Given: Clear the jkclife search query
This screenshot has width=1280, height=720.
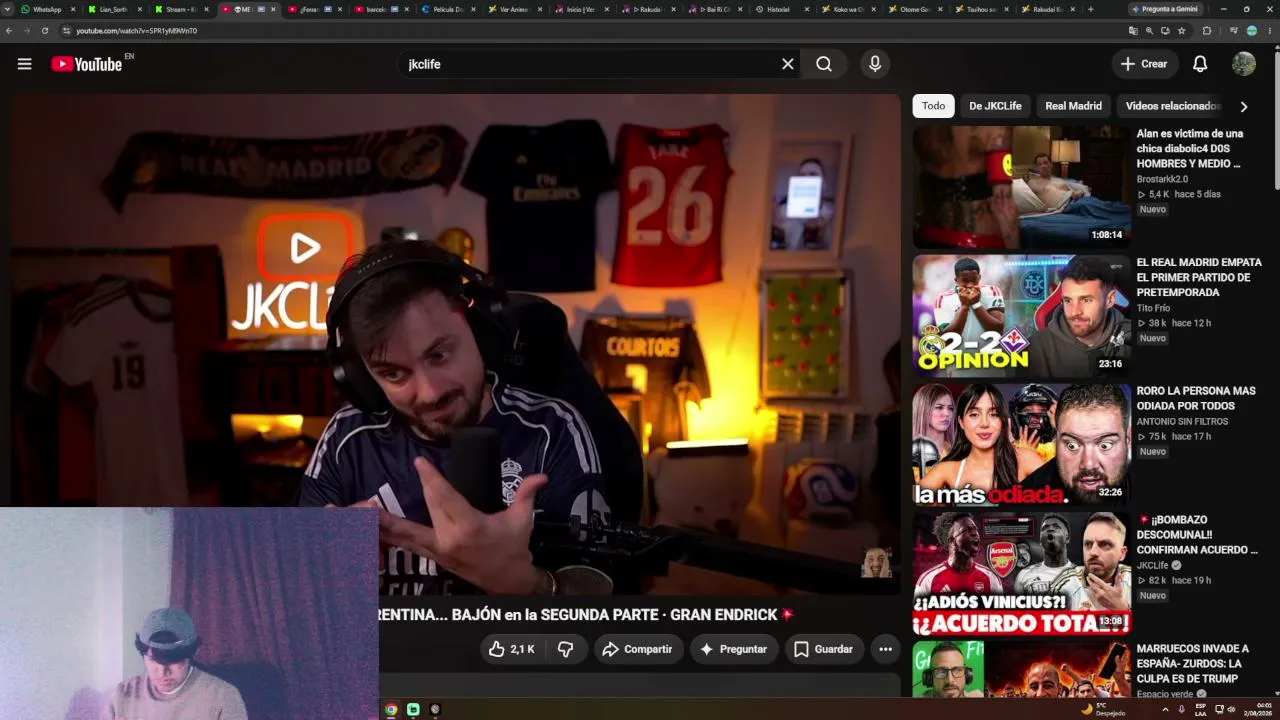Looking at the screenshot, I should [x=788, y=64].
